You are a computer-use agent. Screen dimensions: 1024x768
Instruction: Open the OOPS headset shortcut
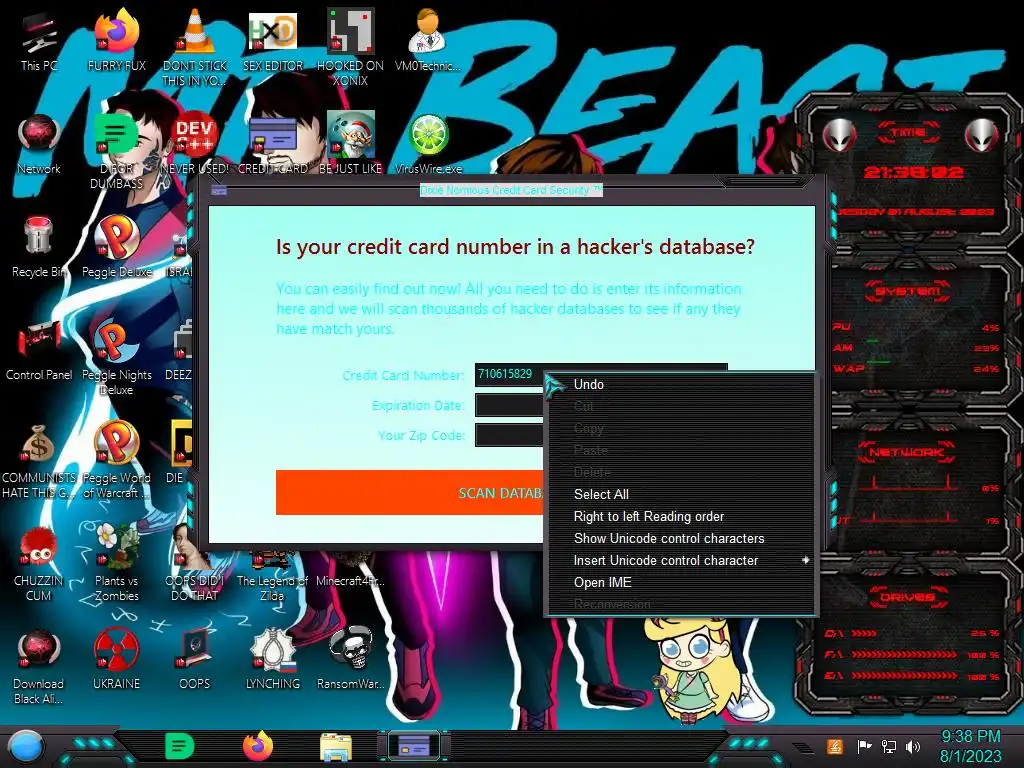tap(194, 660)
